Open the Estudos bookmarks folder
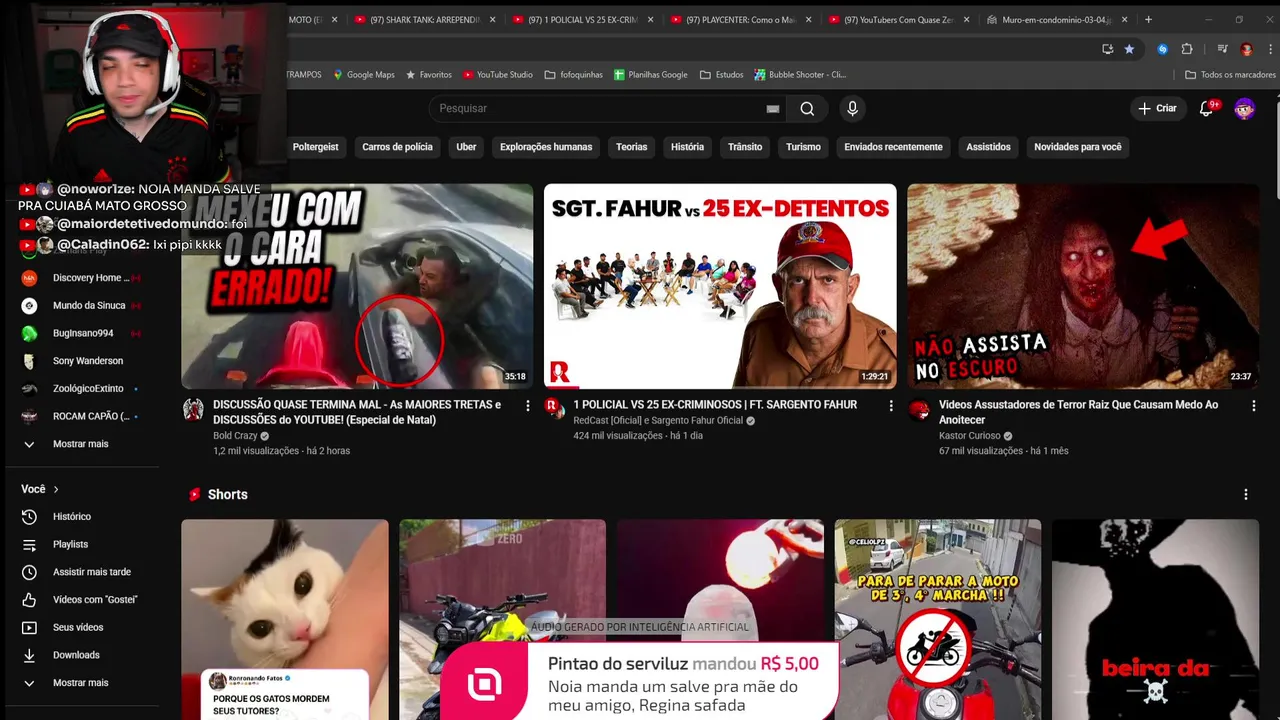Image resolution: width=1280 pixels, height=720 pixels. coord(722,75)
